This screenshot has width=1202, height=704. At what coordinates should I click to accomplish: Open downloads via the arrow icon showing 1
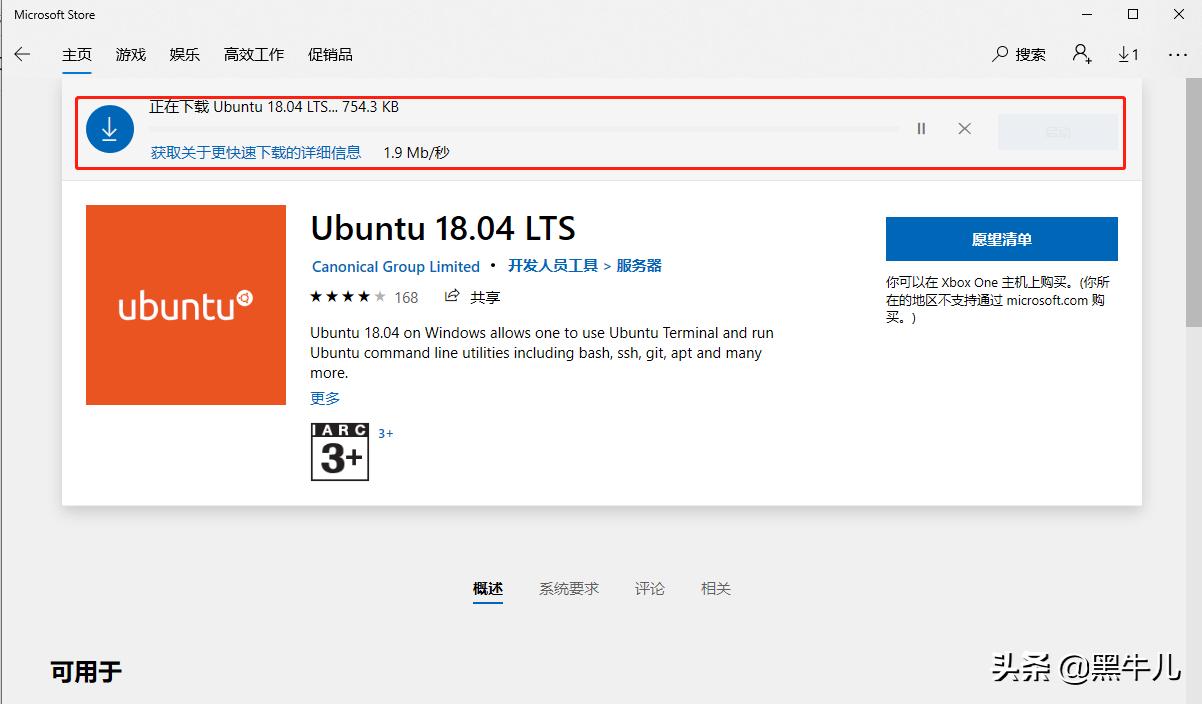(x=1128, y=54)
